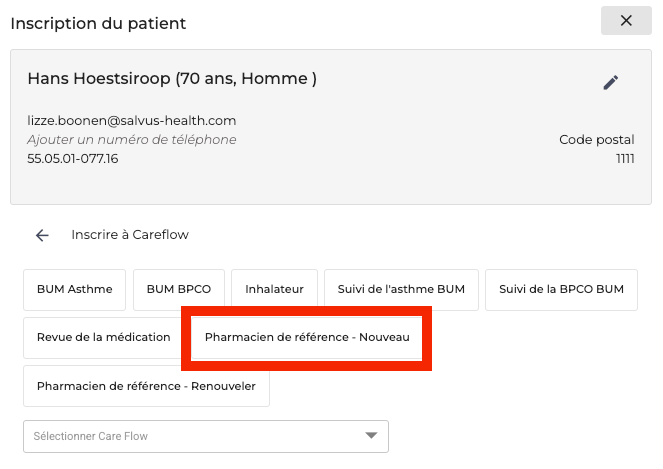Close the Inscription du patient dialog
The width and height of the screenshot is (663, 469).
626,21
